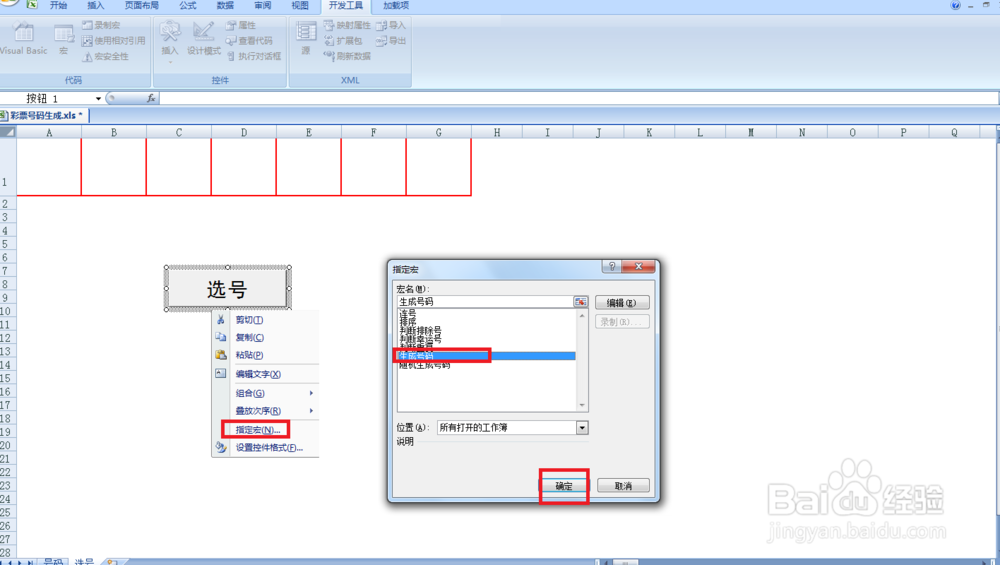Screen dimensions: 1000x565
Task: Switch to the 公式 ribbon tab
Action: (188, 5)
